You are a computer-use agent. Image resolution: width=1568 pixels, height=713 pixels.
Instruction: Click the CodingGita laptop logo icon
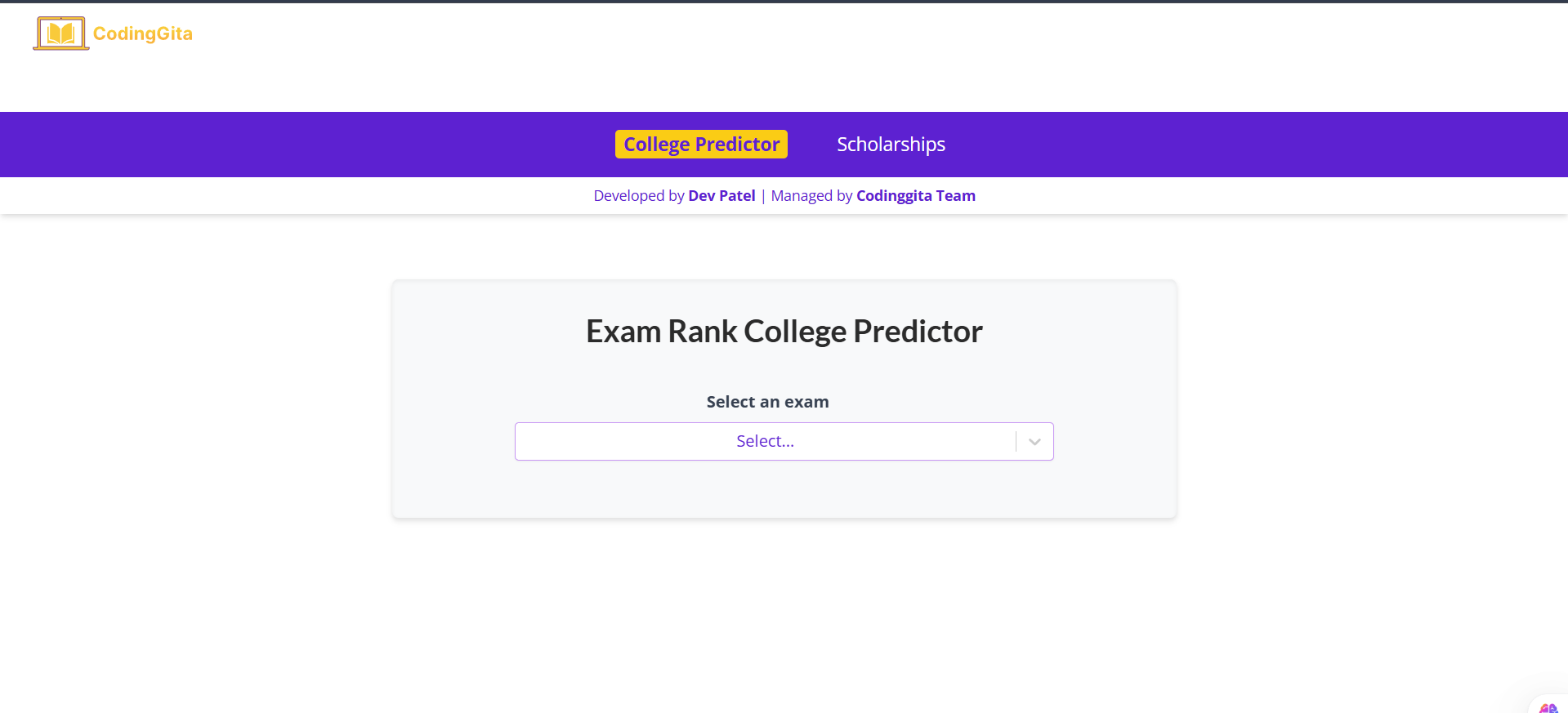pyautogui.click(x=60, y=33)
